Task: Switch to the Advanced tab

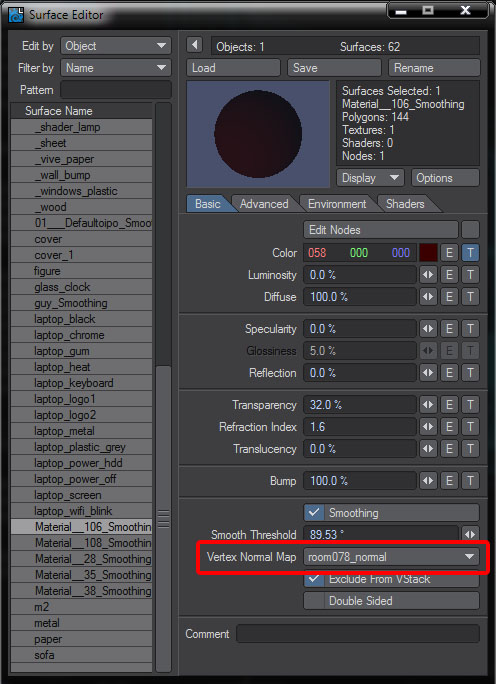Action: pos(264,204)
